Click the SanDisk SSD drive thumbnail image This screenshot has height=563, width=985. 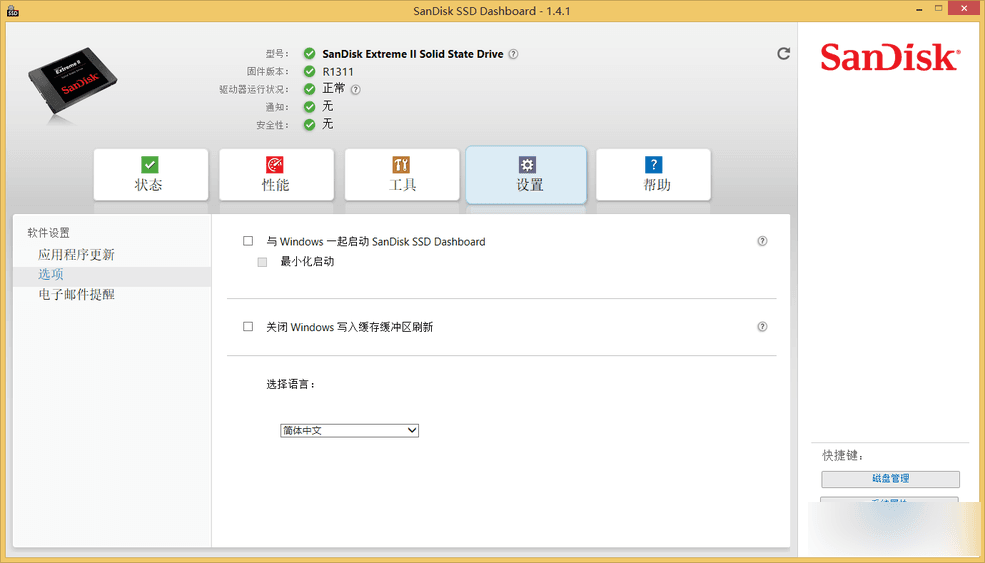tap(73, 80)
